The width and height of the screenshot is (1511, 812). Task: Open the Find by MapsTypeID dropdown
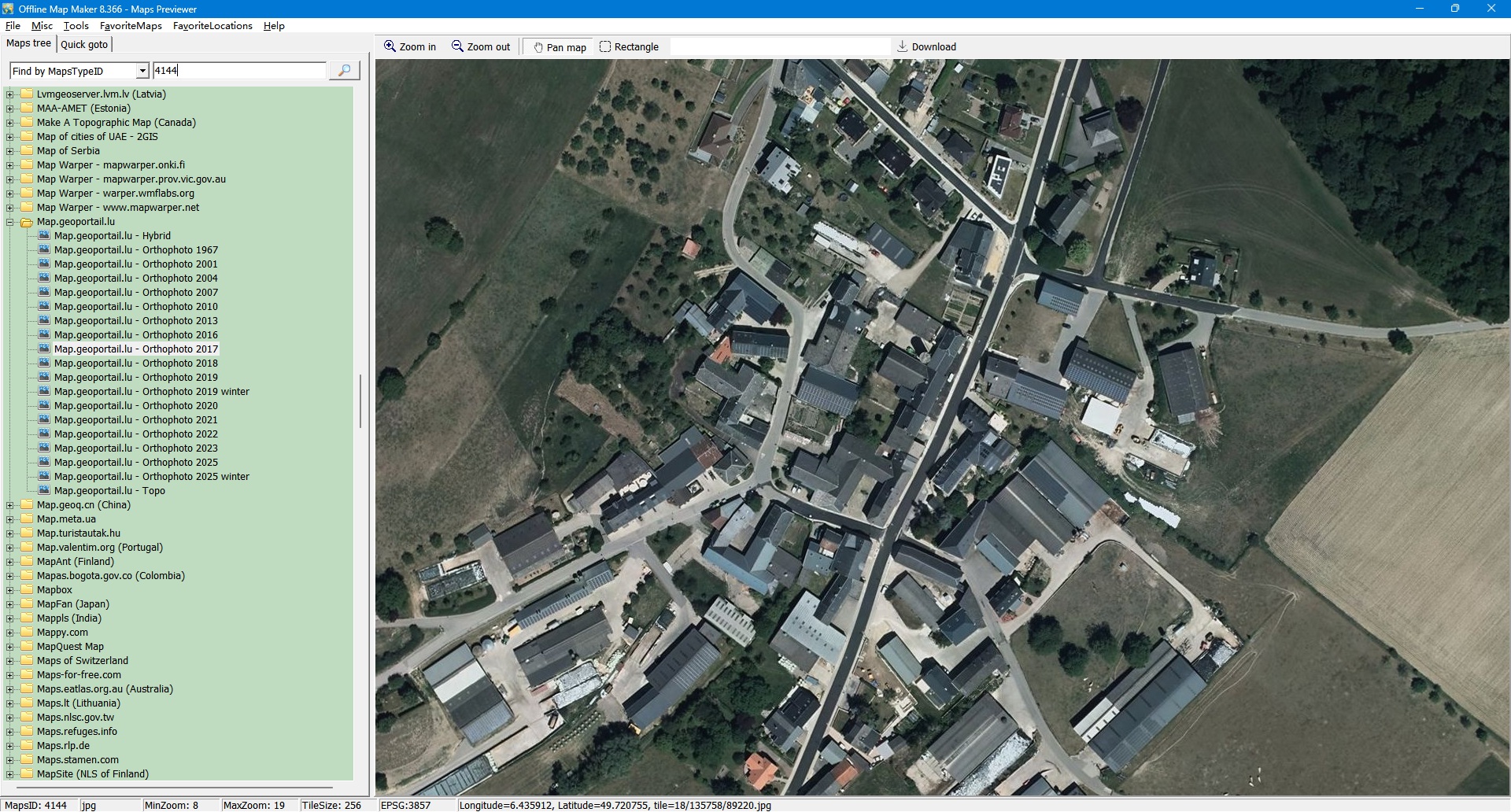(x=142, y=71)
